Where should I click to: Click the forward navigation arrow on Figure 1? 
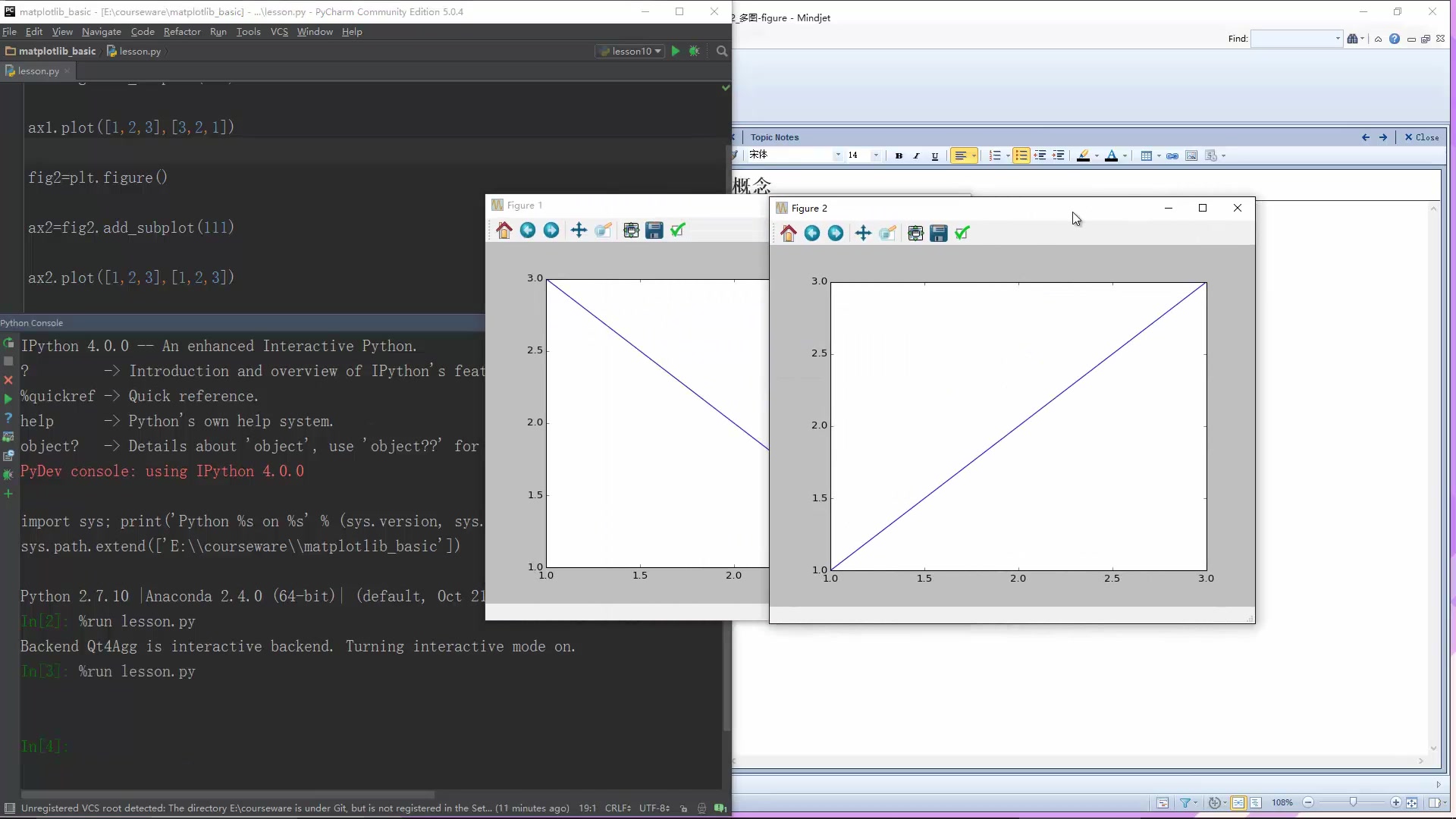551,230
